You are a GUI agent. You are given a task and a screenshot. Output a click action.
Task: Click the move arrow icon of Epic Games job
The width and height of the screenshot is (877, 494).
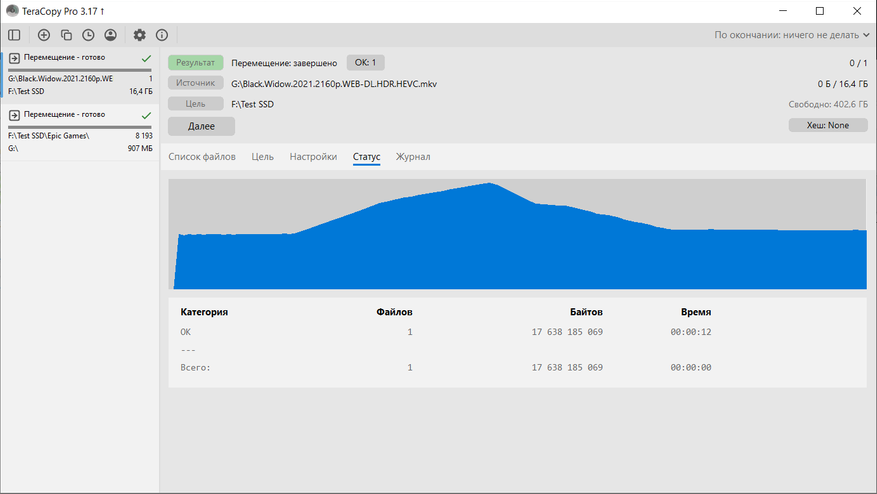point(15,115)
